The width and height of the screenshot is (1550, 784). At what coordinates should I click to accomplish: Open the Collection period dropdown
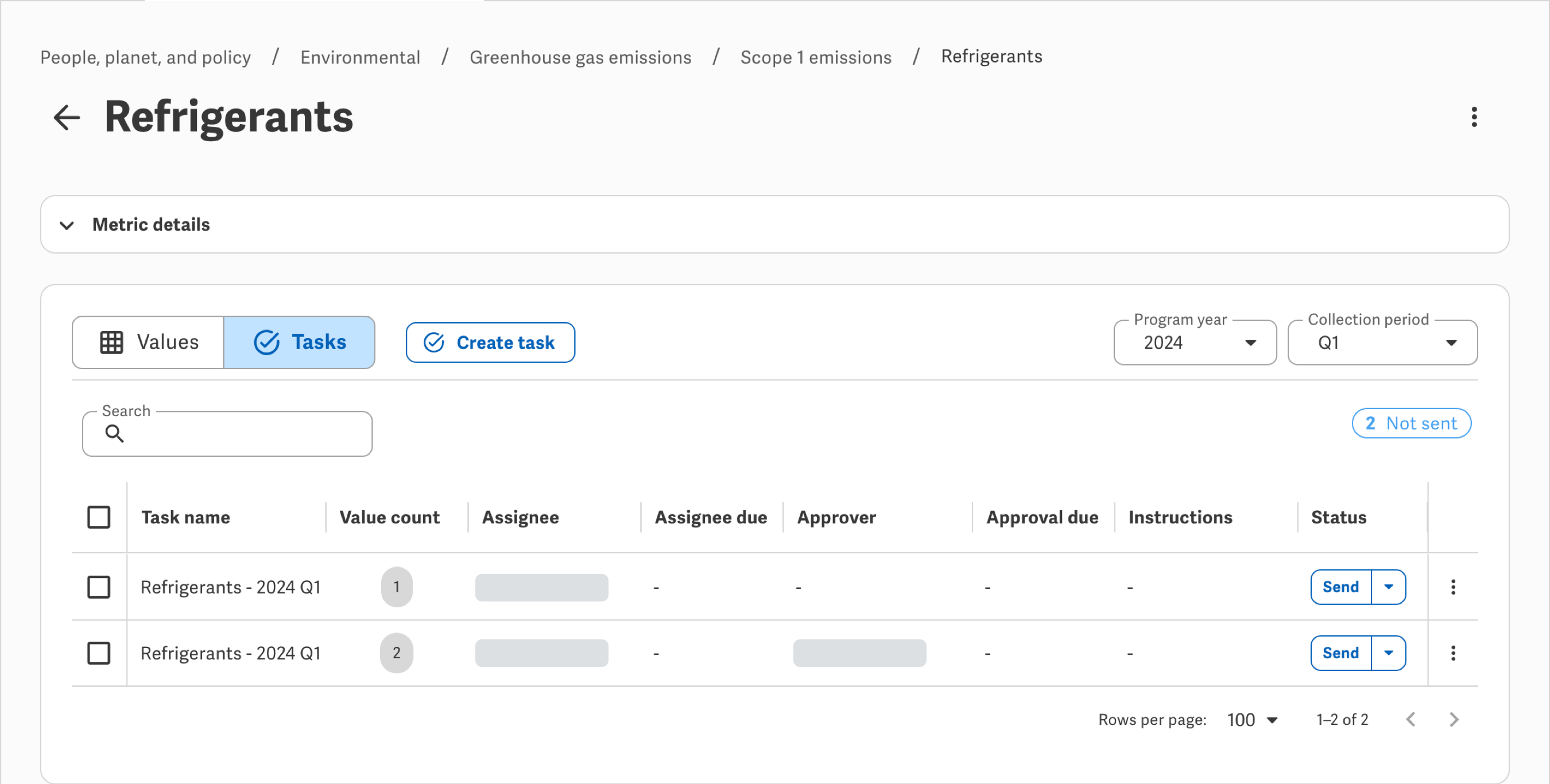pos(1452,343)
